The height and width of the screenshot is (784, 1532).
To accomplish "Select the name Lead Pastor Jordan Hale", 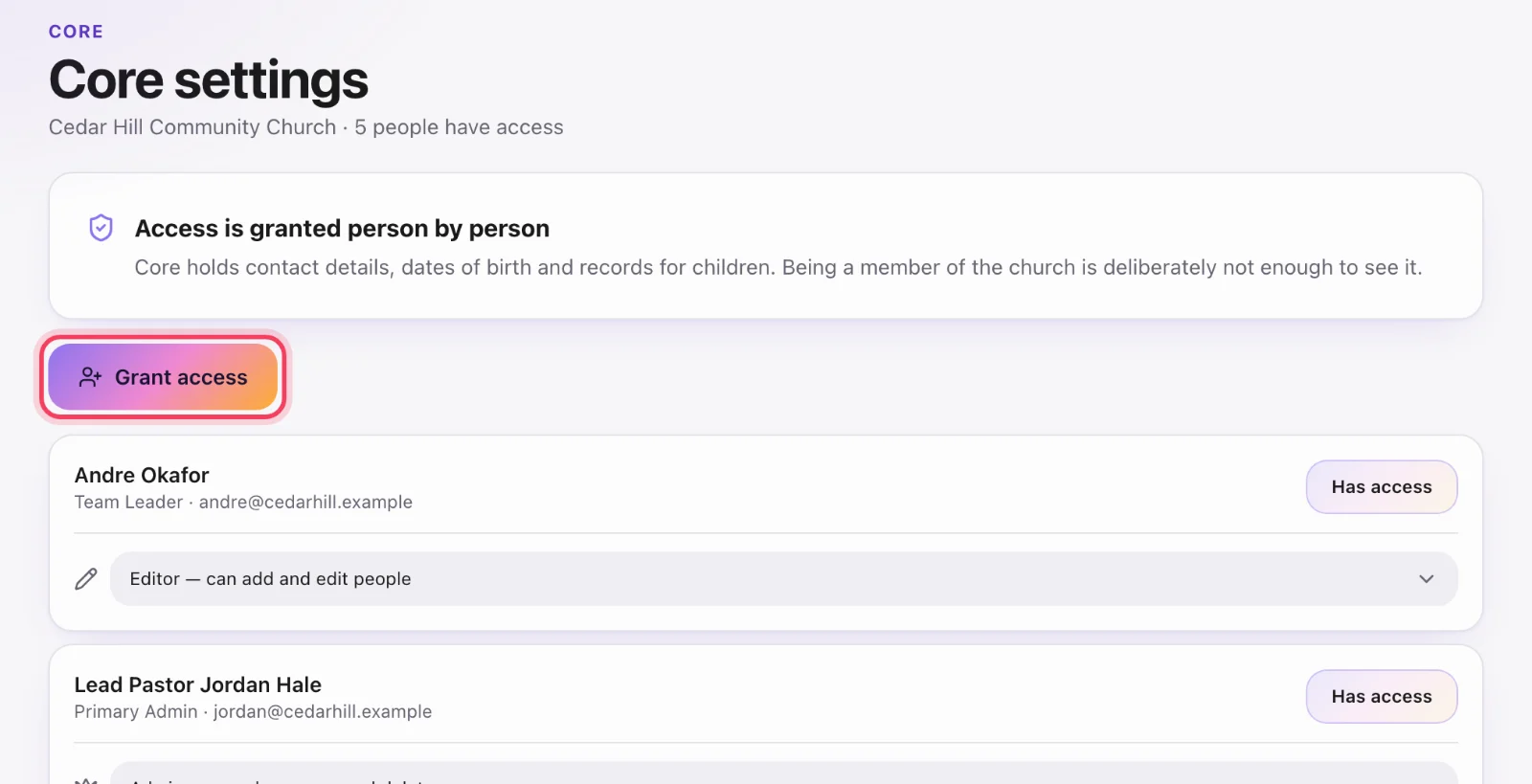I will pyautogui.click(x=198, y=685).
